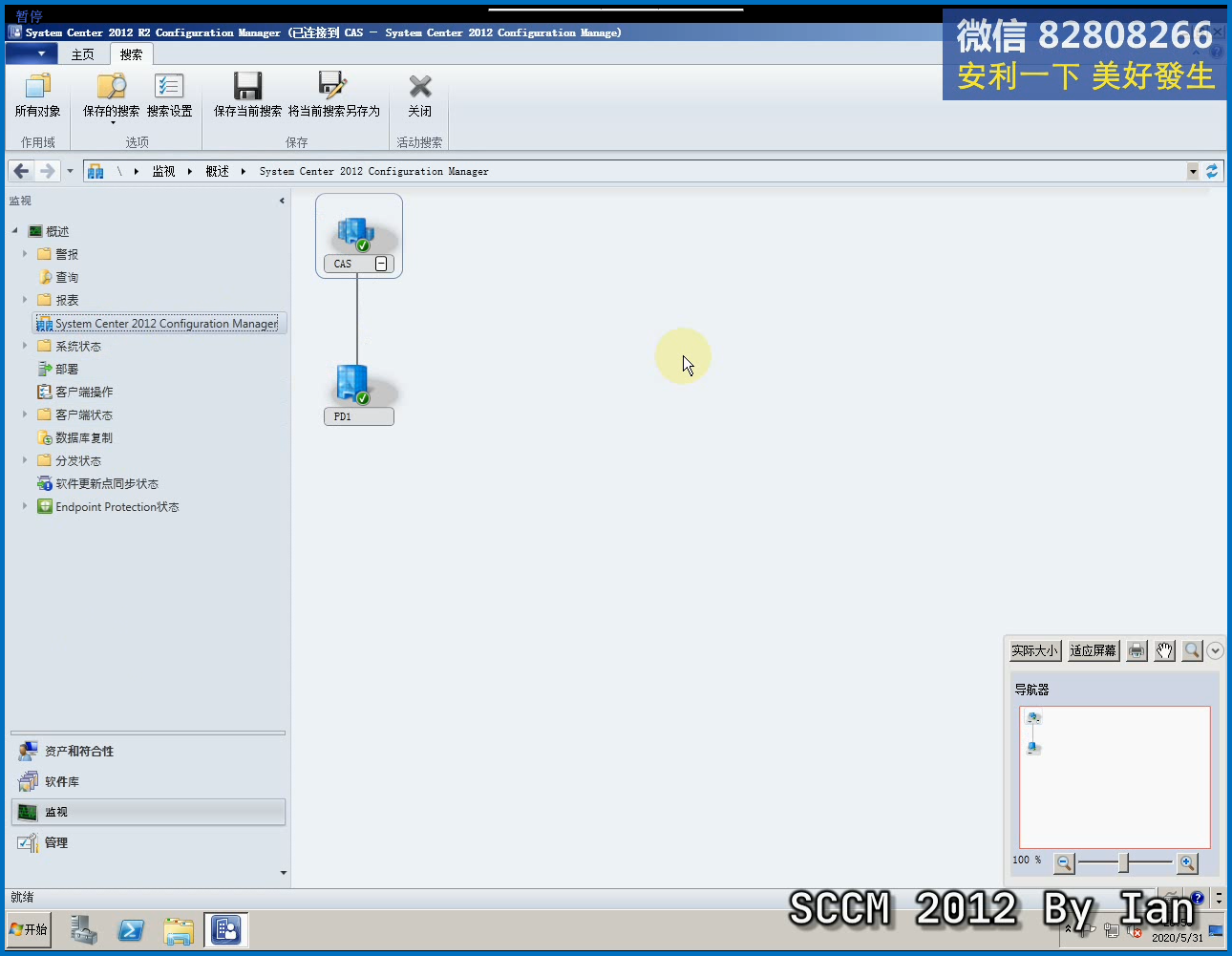Go forward with the navigation forward arrow
Viewport: 1232px width, 956px height.
[x=47, y=171]
